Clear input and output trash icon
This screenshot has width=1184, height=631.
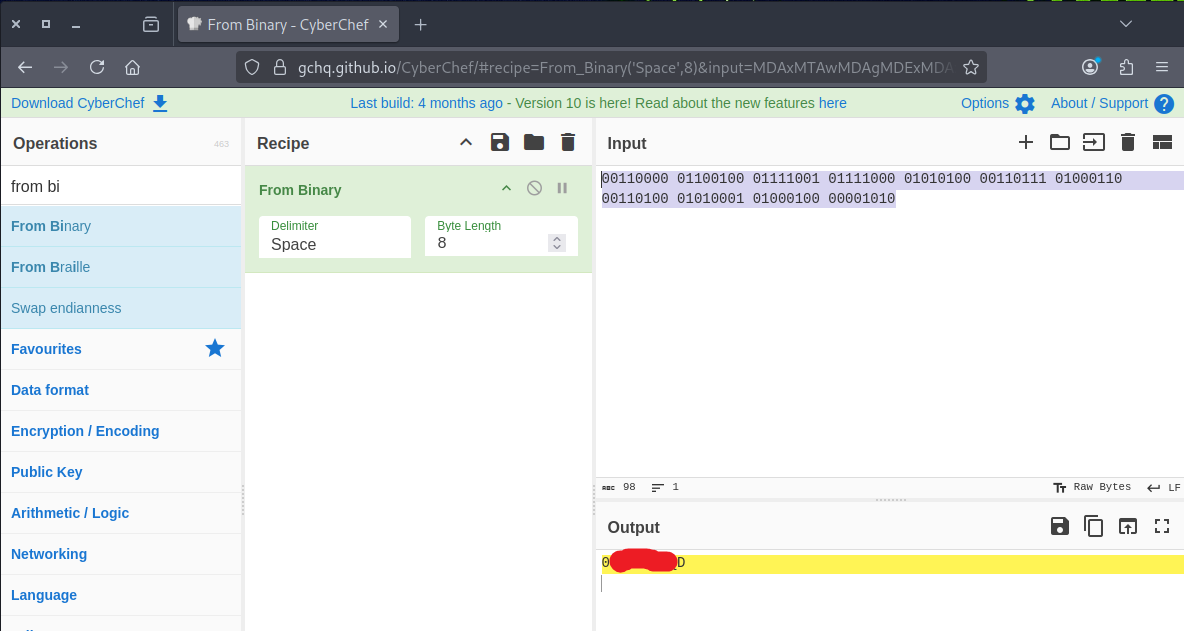click(1128, 142)
